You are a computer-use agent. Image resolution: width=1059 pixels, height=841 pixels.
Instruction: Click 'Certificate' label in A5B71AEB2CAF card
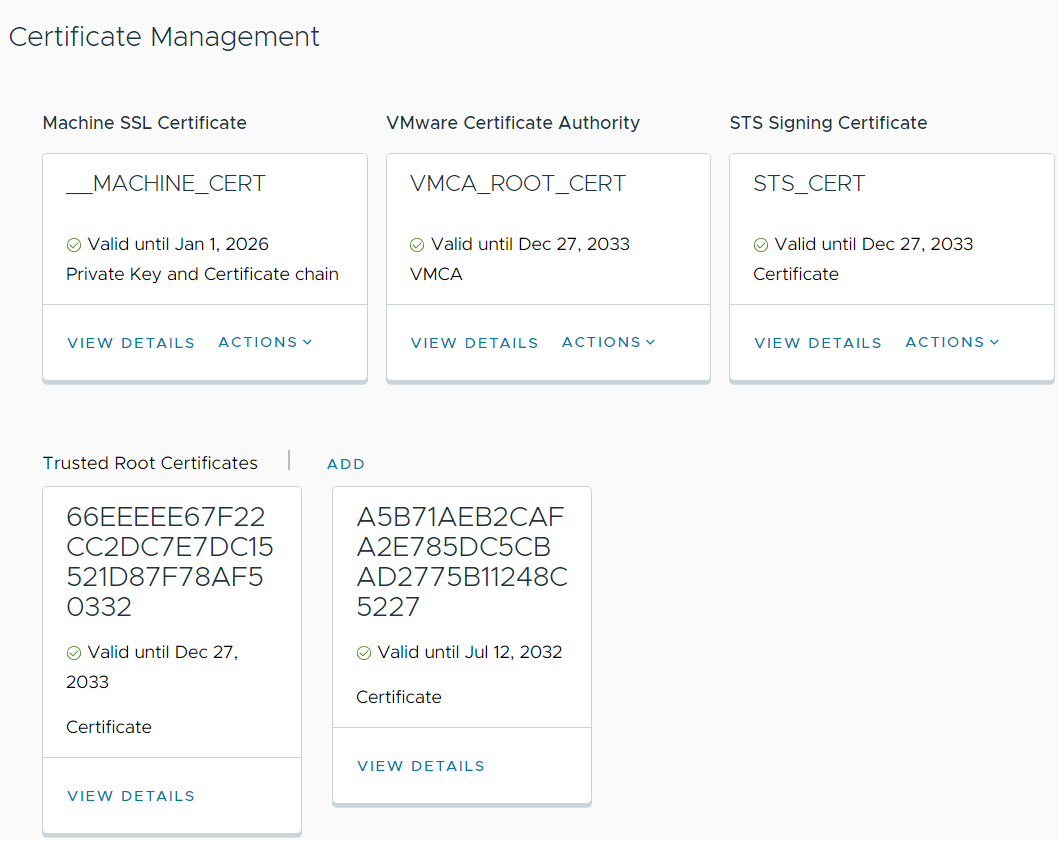pyautogui.click(x=399, y=697)
